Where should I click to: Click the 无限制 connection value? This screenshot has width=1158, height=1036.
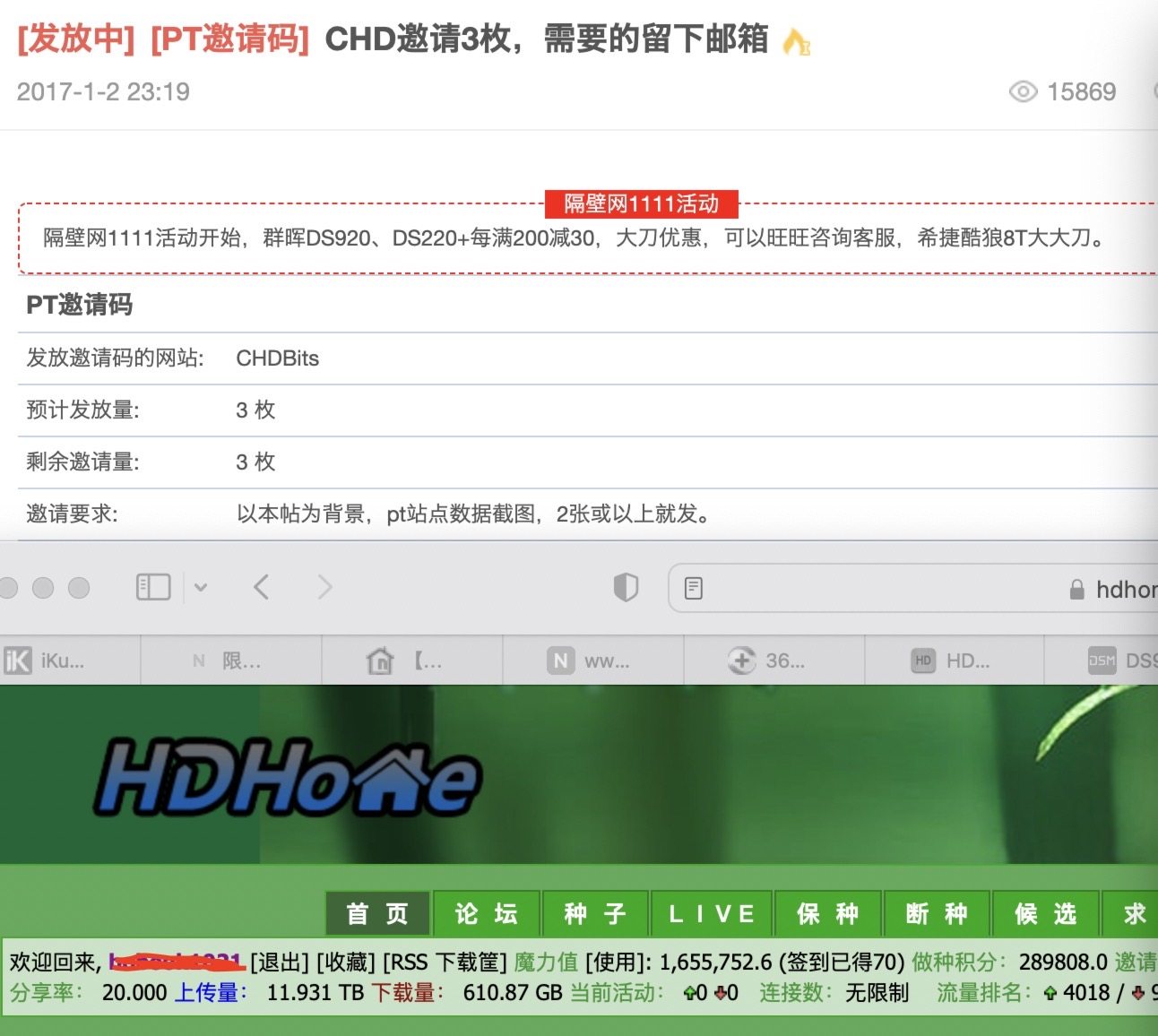pos(877,993)
